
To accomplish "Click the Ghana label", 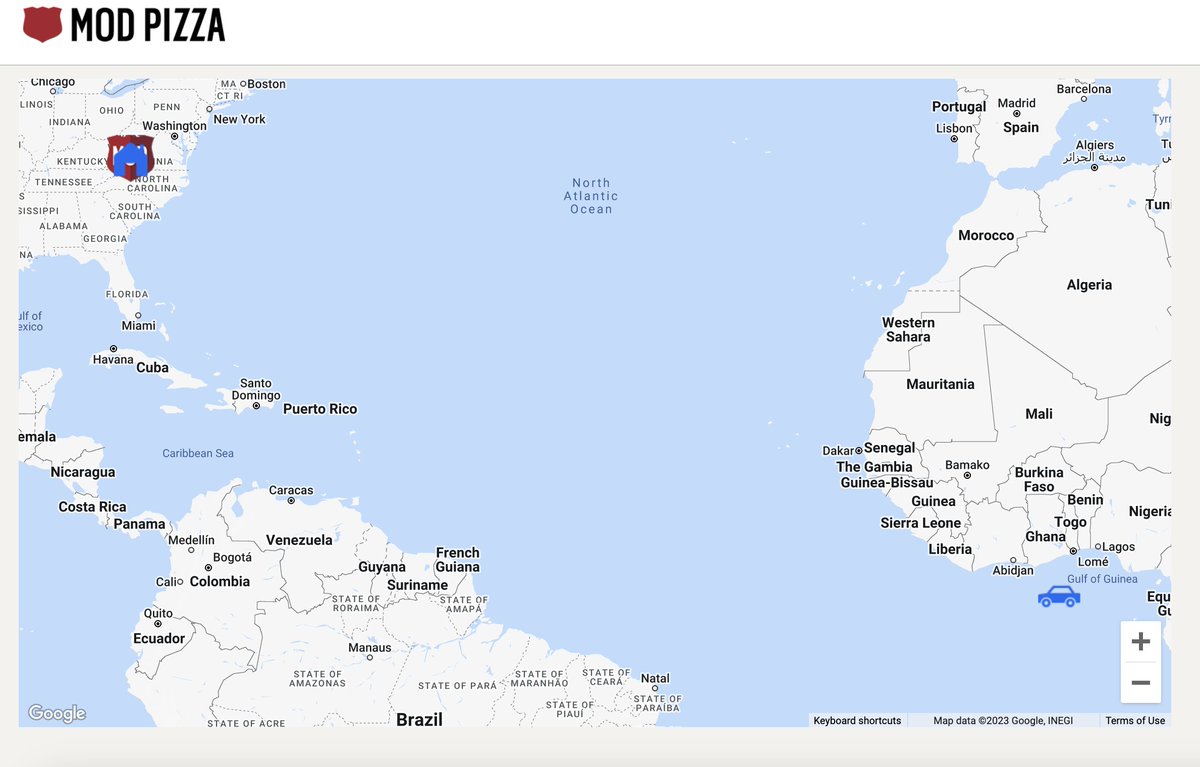I will 1046,537.
